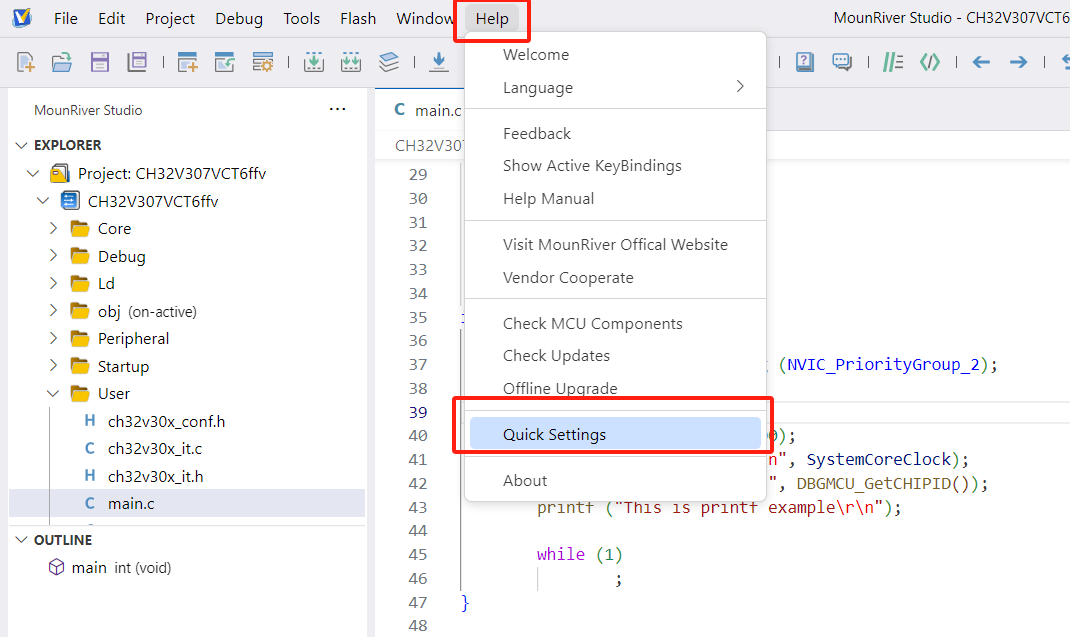The height and width of the screenshot is (637, 1070).
Task: Choose Vendor Cooperate menu entry
Action: click(x=615, y=278)
